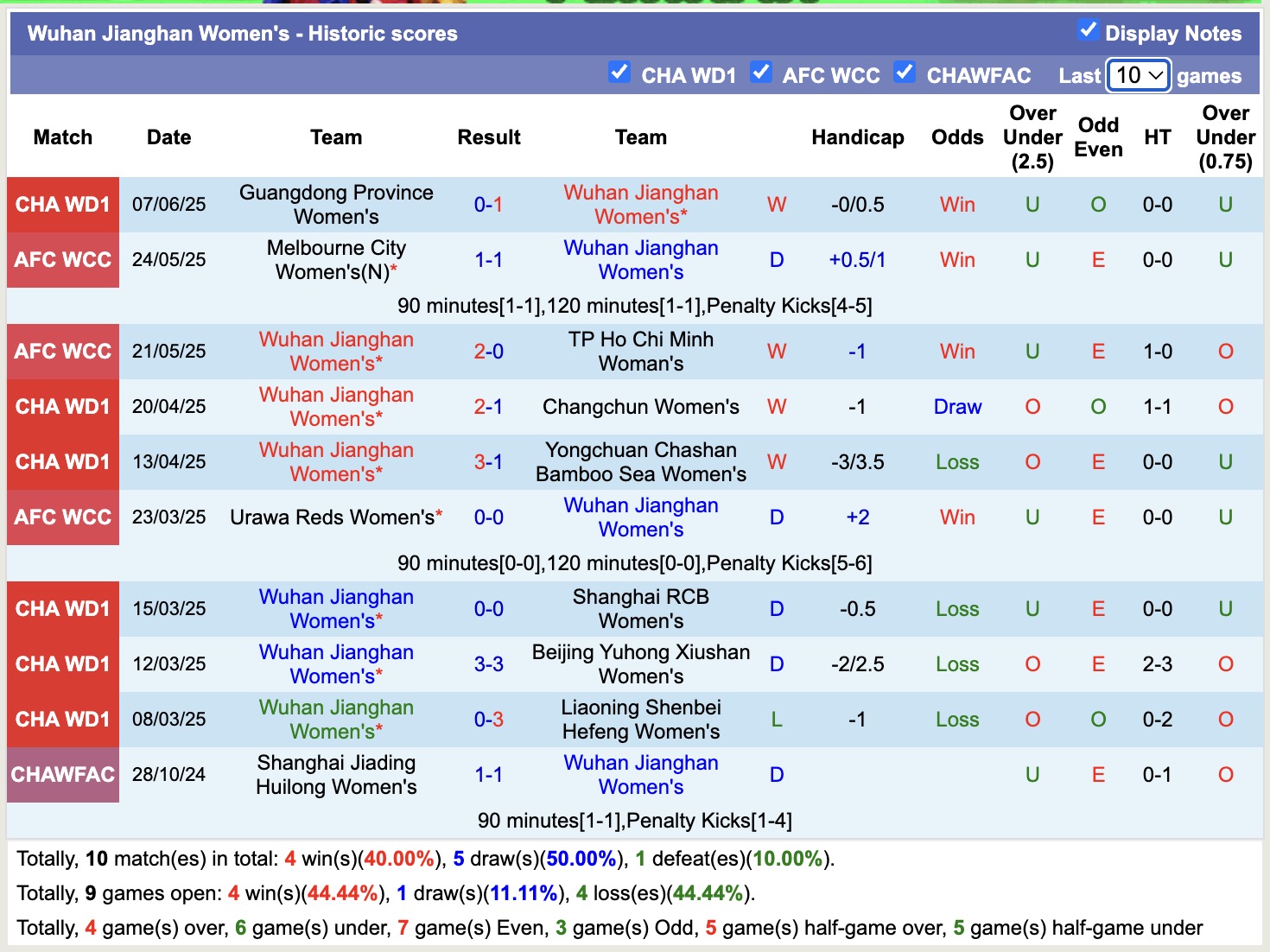Click Melbourne City Women's team name
The width and height of the screenshot is (1270, 952).
(336, 260)
